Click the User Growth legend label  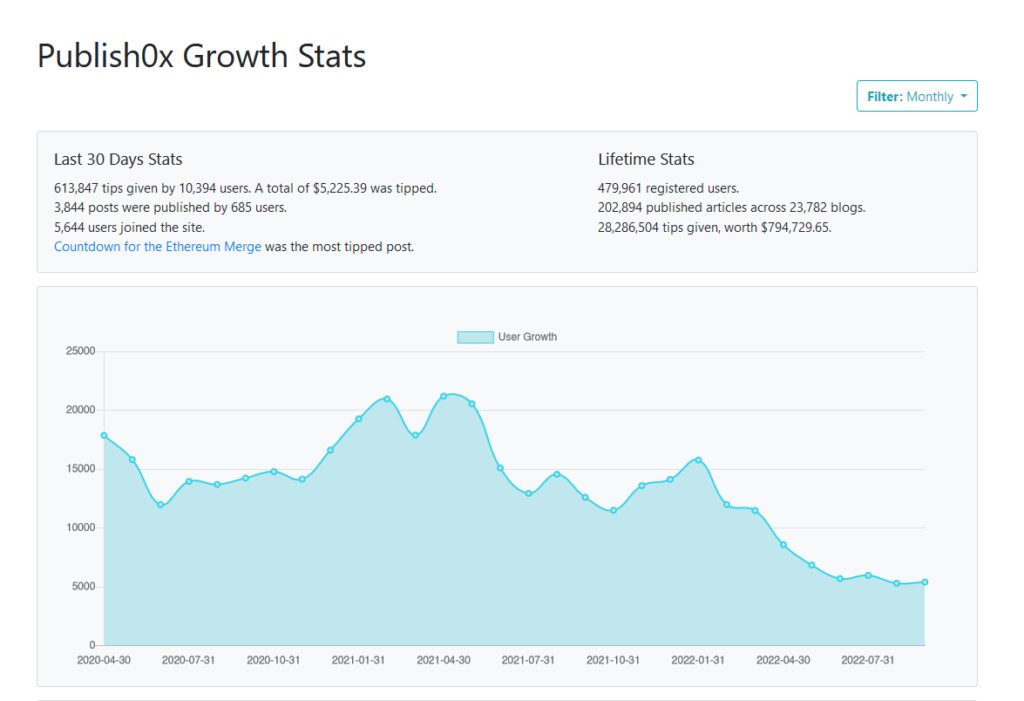[x=527, y=337]
